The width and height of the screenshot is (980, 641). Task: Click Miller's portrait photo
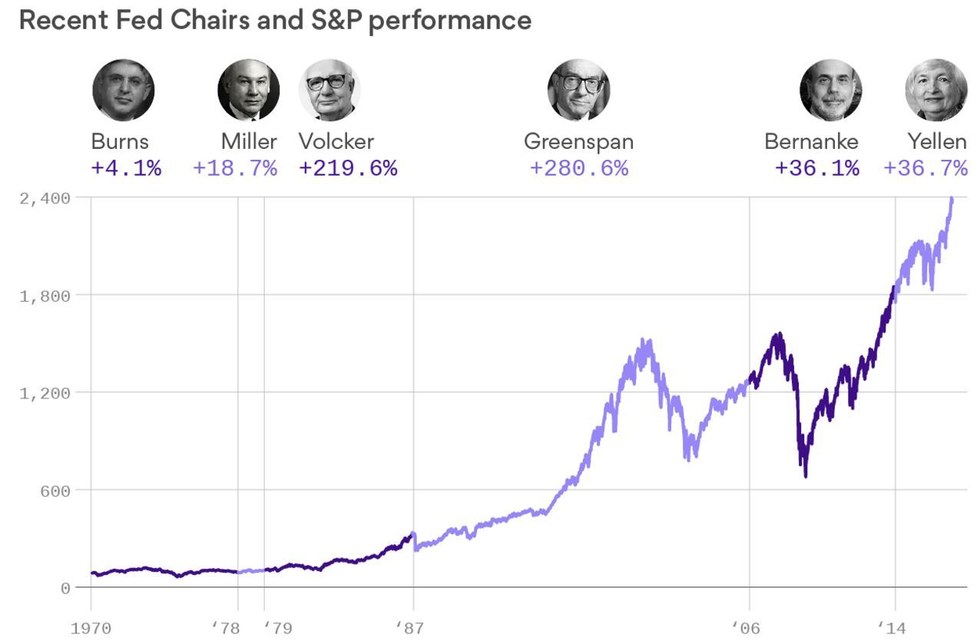coord(248,90)
